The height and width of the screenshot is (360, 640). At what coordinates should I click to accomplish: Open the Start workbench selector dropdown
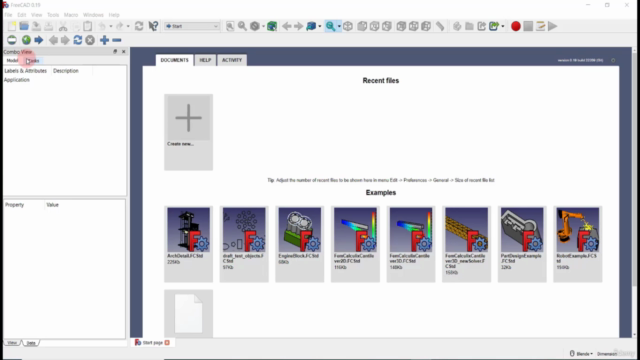[191, 26]
